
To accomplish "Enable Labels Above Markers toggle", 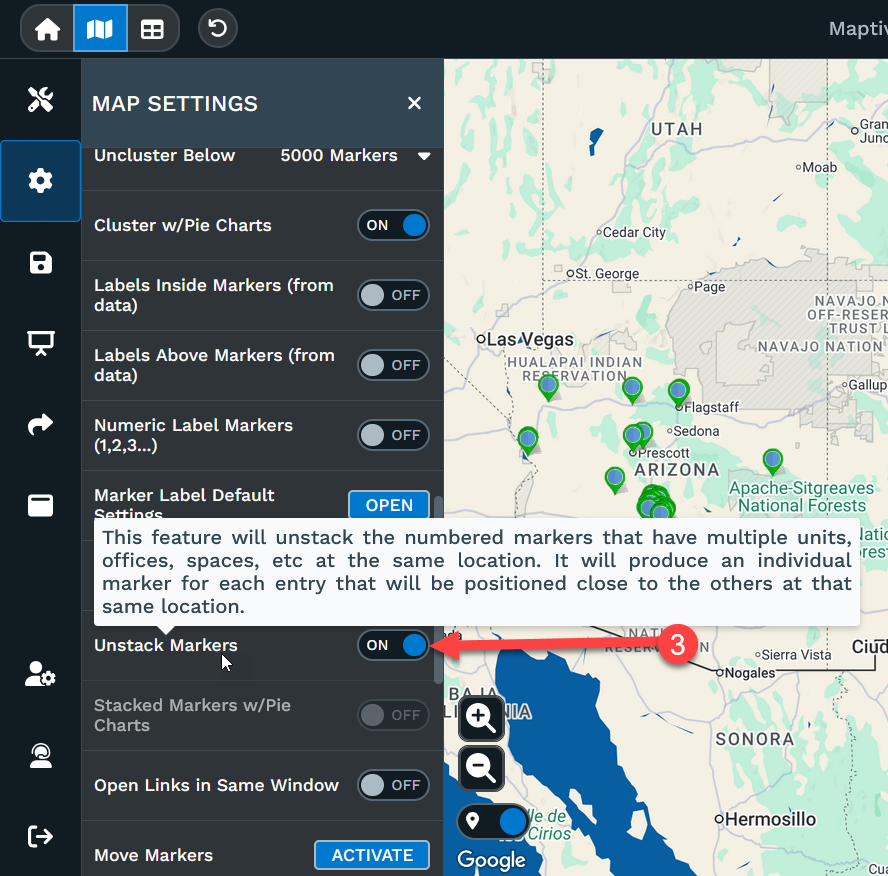I will pos(393,365).
